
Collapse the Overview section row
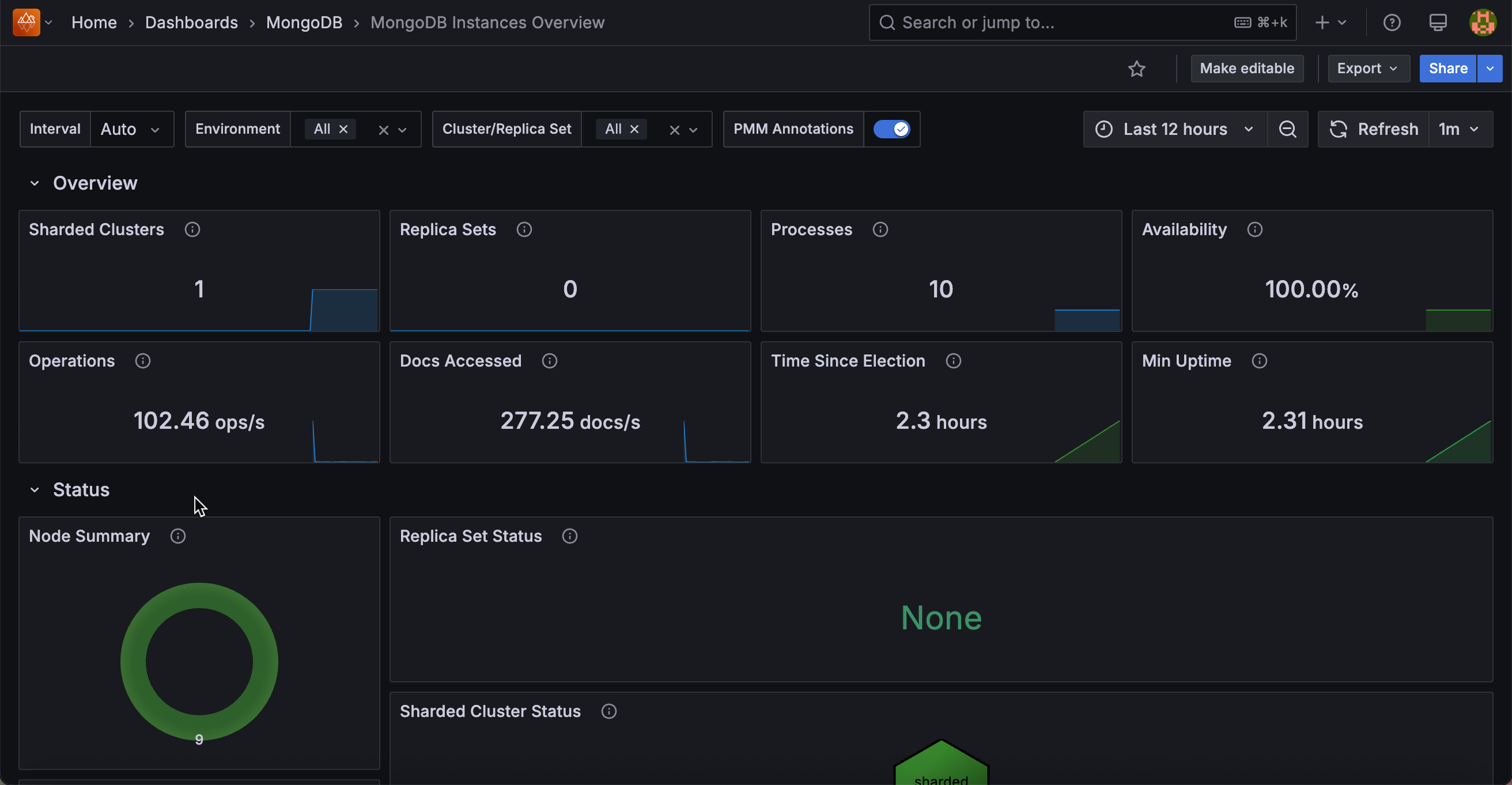[35, 183]
